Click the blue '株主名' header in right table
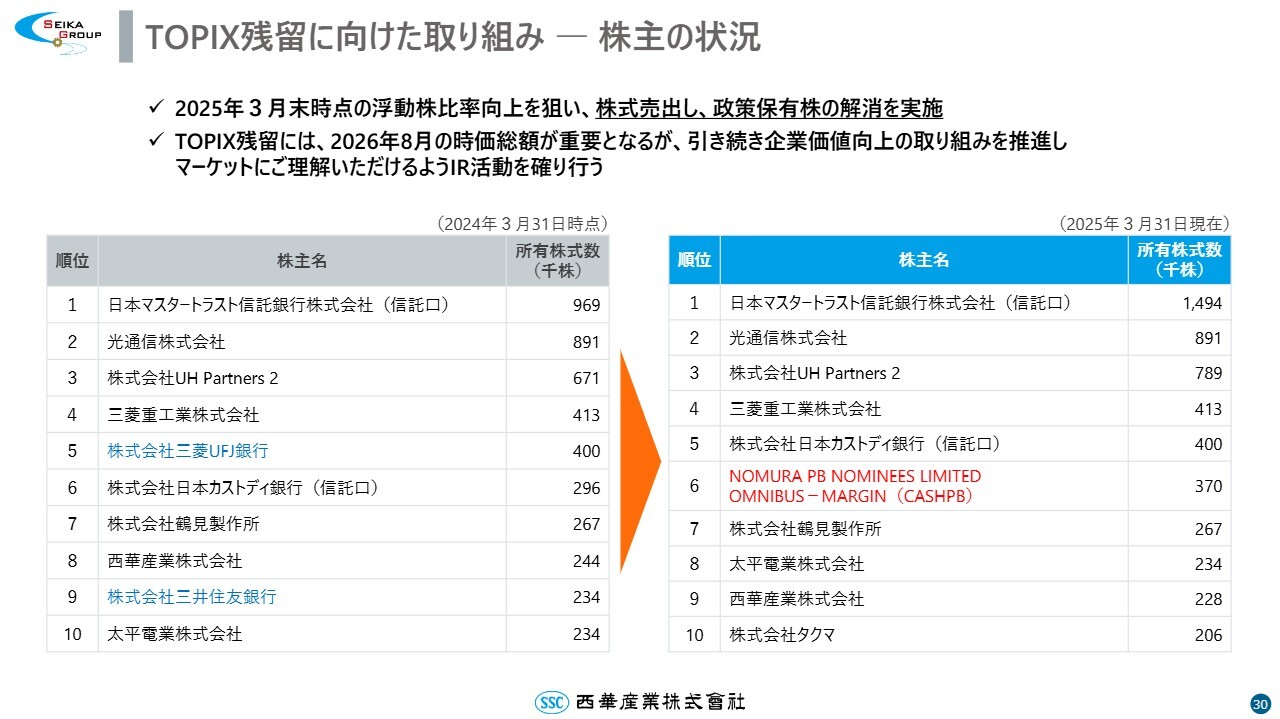The width and height of the screenshot is (1280, 719). pos(924,260)
